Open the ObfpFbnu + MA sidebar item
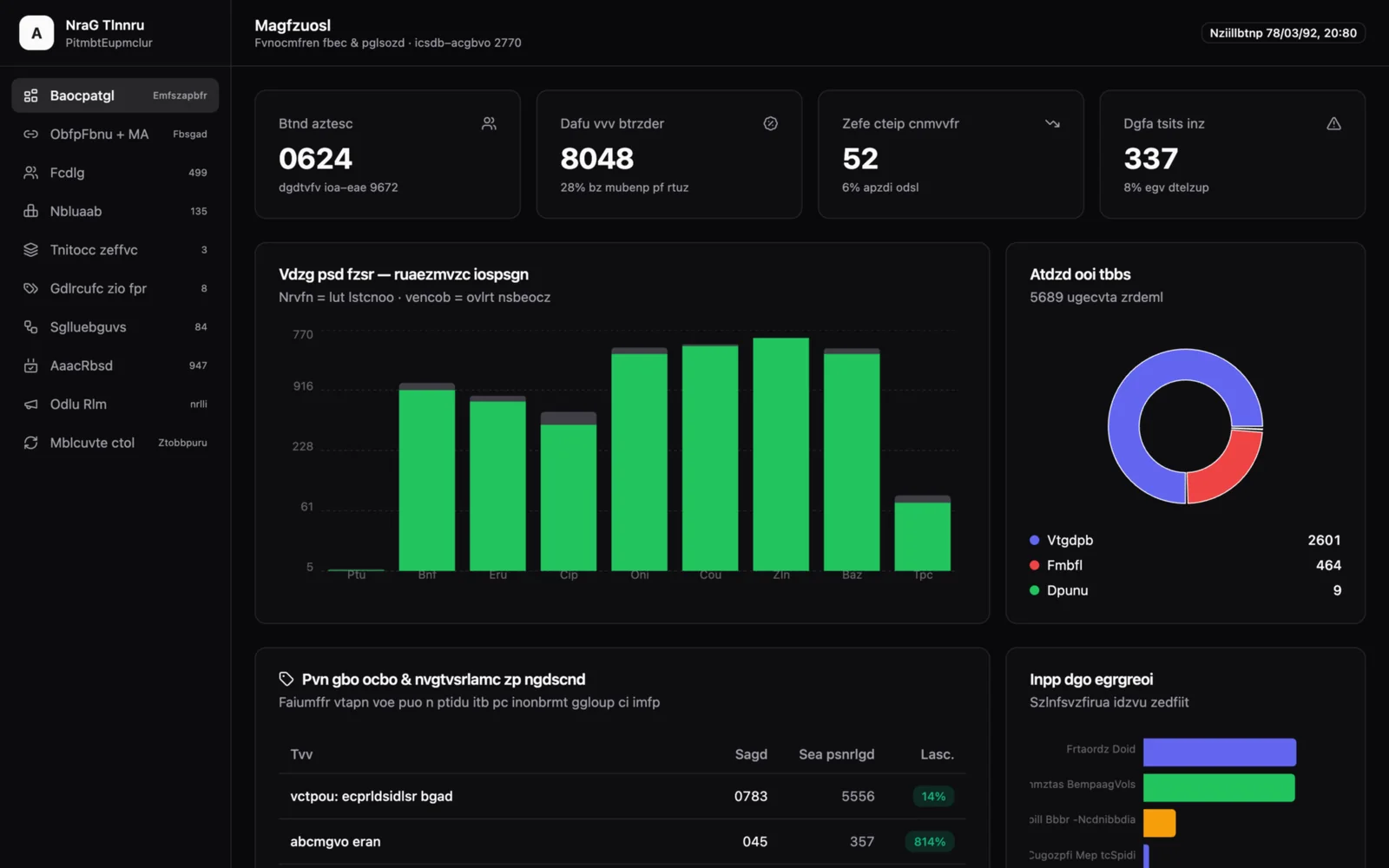The image size is (1389, 868). click(x=115, y=134)
